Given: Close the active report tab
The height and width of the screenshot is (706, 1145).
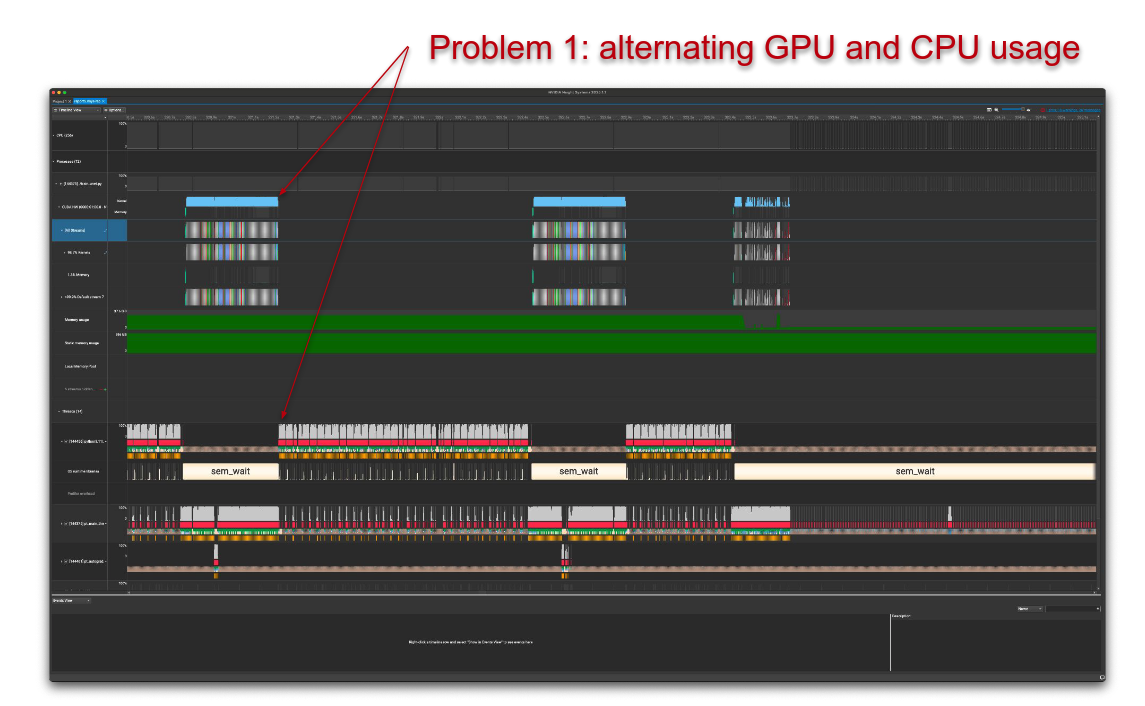Looking at the screenshot, I should click(x=103, y=101).
